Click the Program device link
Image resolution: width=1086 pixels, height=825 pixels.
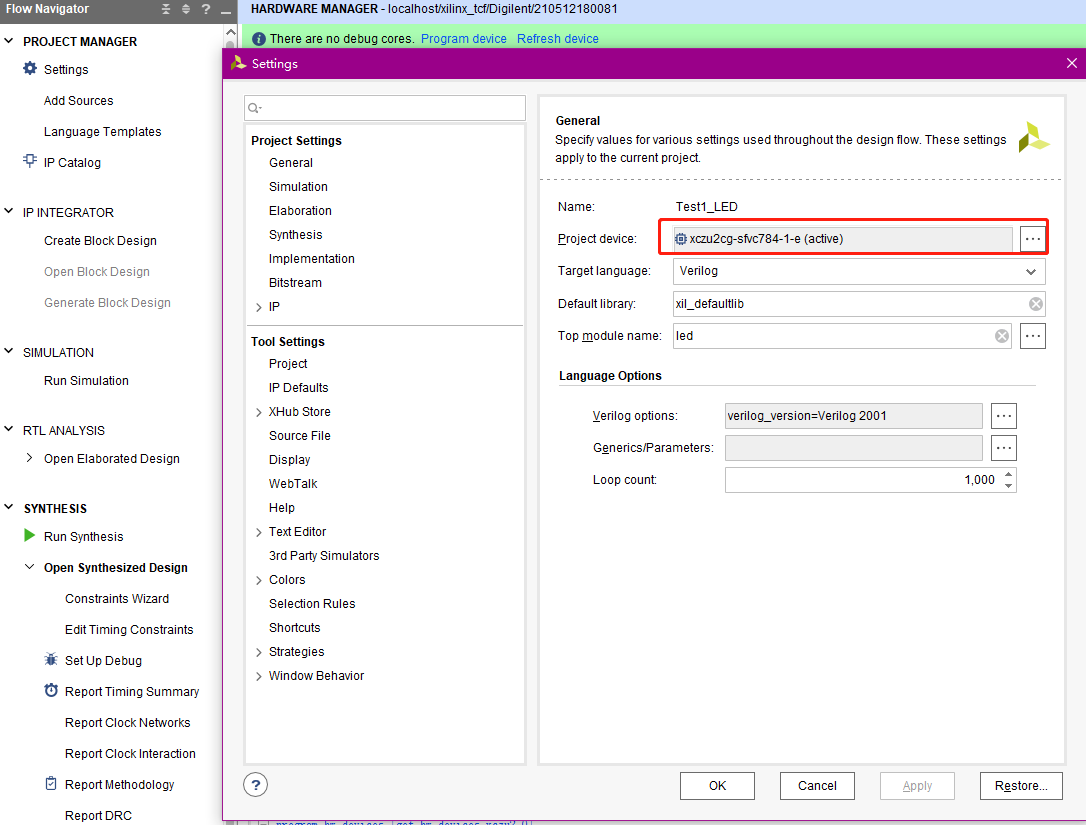[x=463, y=39]
